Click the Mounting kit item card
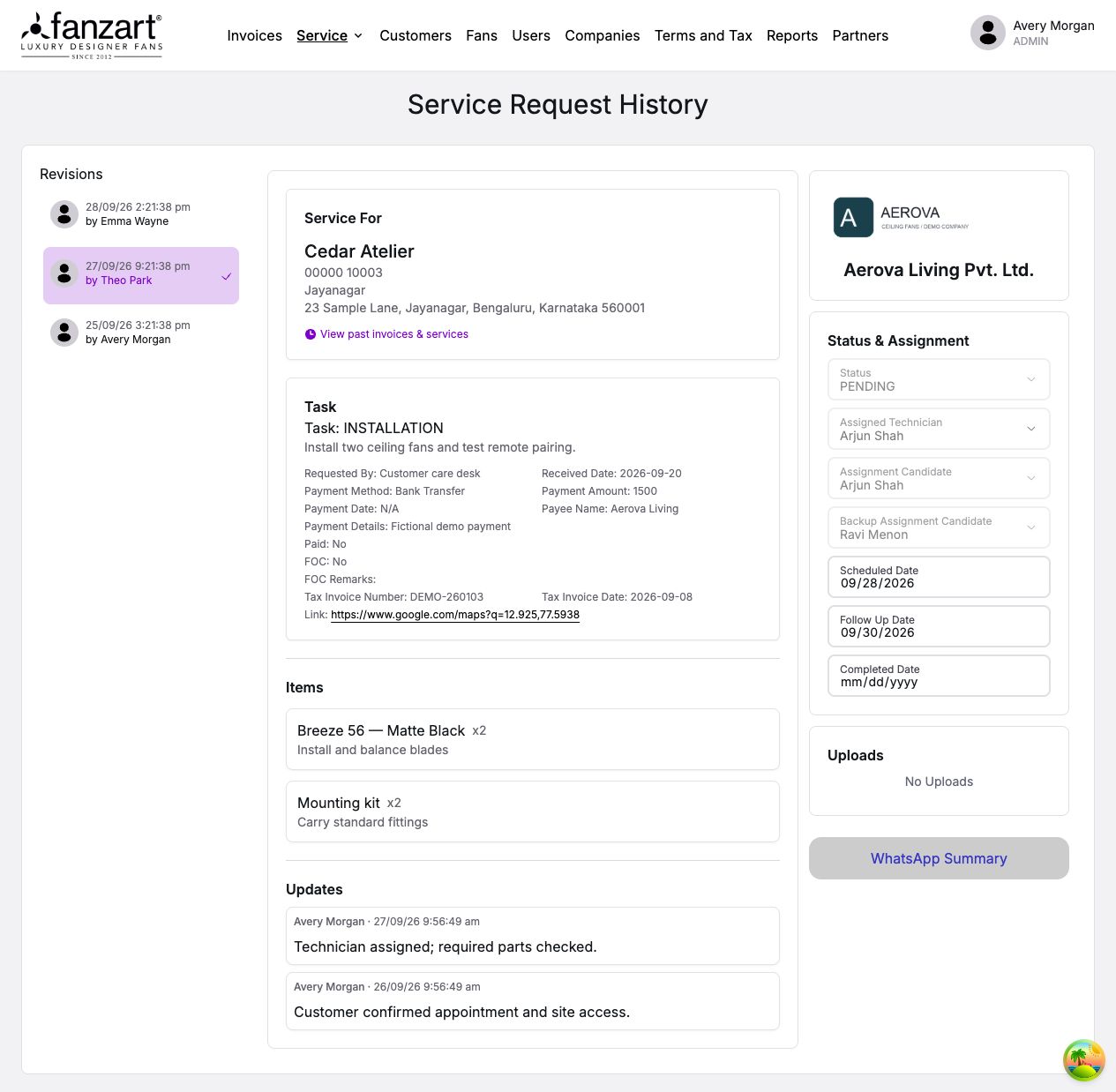Viewport: 1116px width, 1092px height. (x=533, y=812)
